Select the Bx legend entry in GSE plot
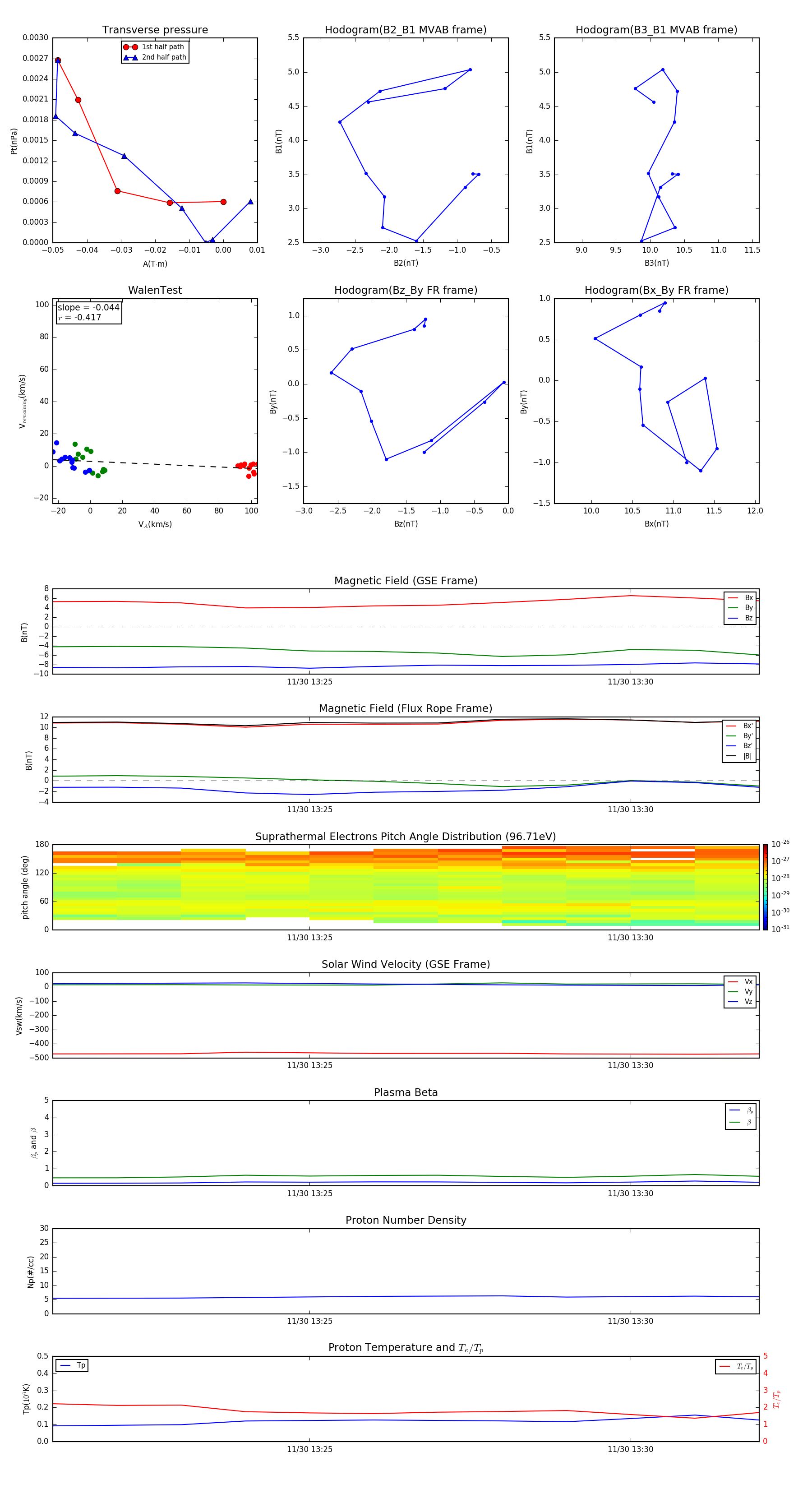The image size is (812, 1489). [740, 598]
